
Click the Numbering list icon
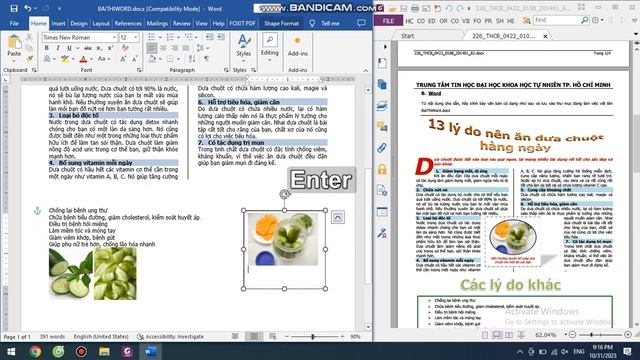(170, 37)
